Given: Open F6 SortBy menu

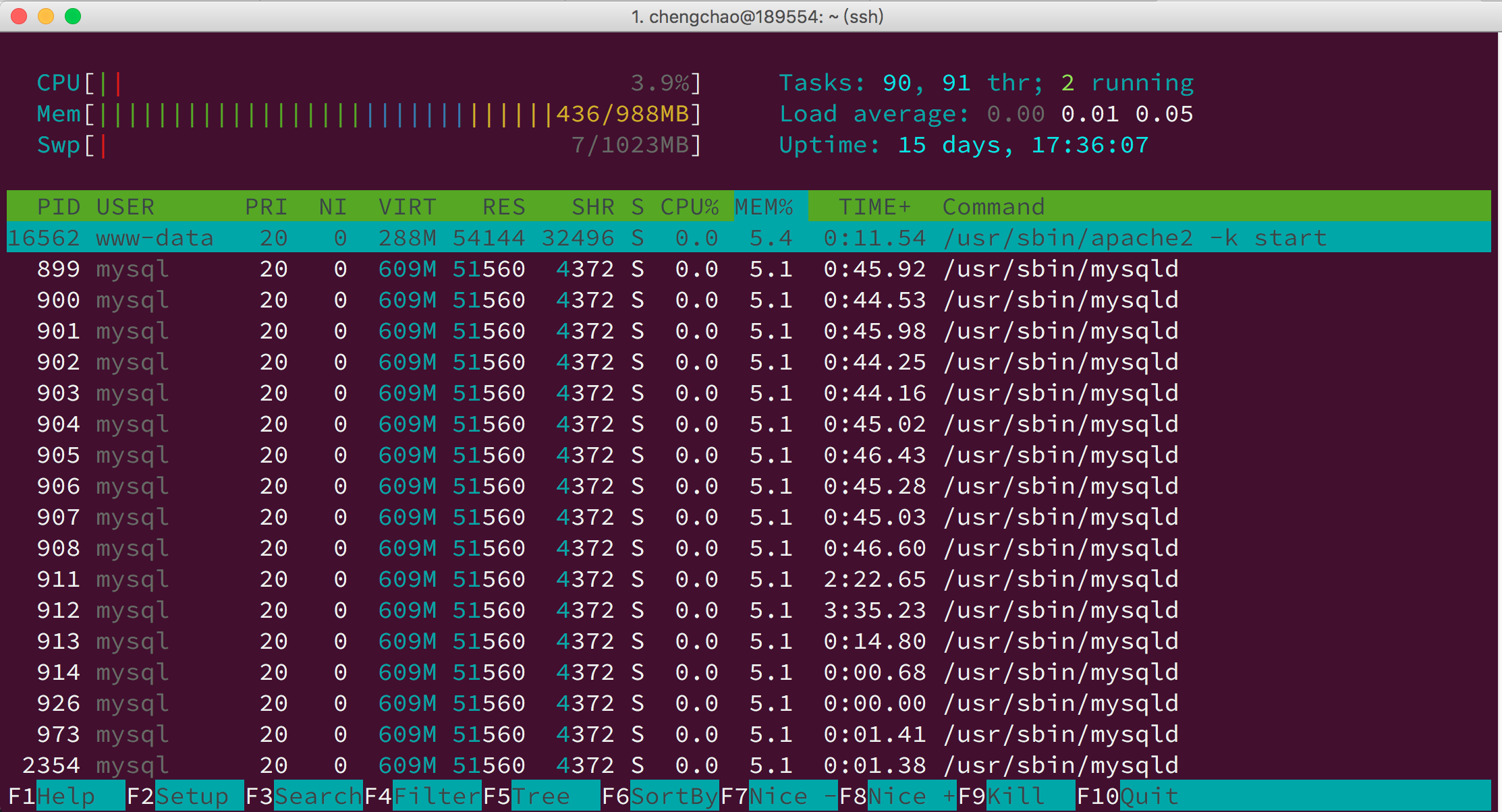Looking at the screenshot, I should (660, 796).
